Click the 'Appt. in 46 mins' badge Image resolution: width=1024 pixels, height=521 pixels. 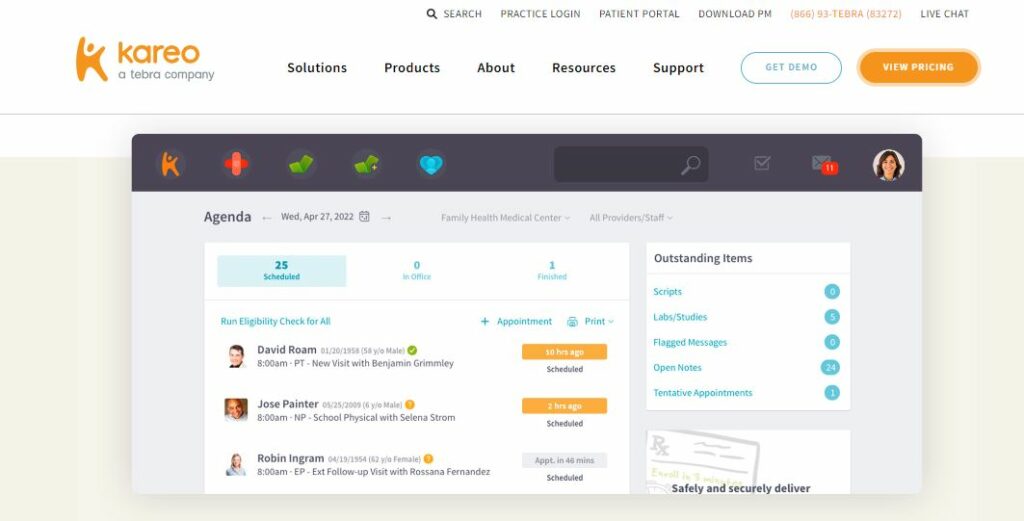[564, 460]
